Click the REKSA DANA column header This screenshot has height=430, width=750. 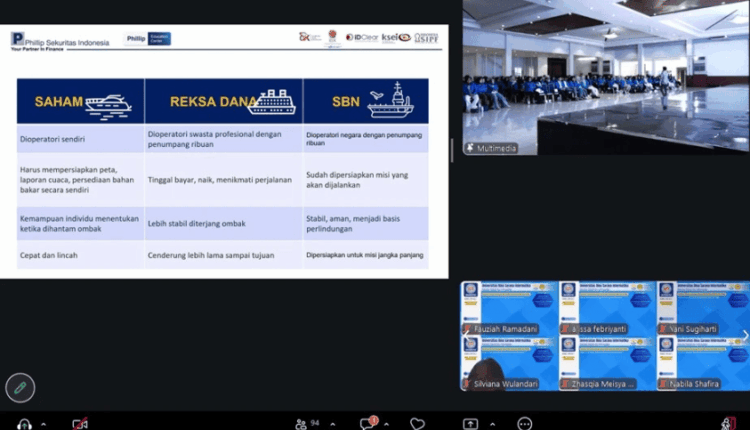pos(224,101)
